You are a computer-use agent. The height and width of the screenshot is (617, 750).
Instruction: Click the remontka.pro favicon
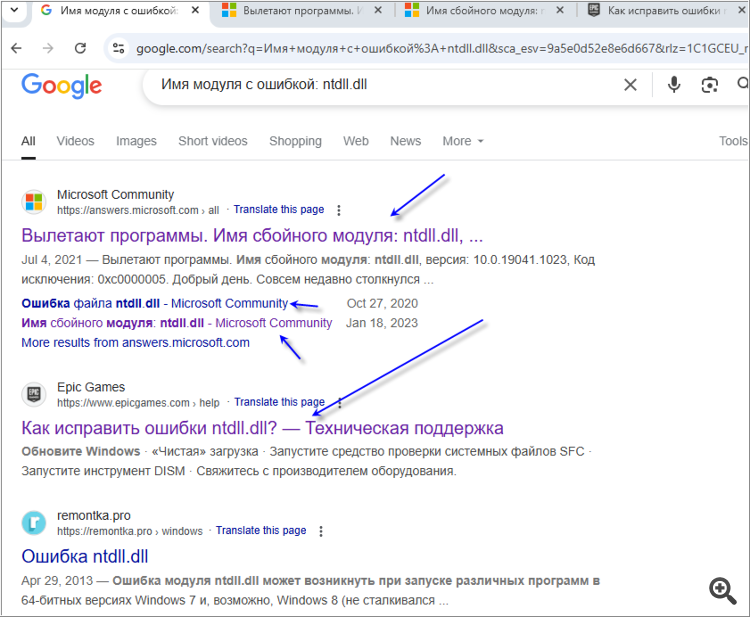[x=34, y=523]
